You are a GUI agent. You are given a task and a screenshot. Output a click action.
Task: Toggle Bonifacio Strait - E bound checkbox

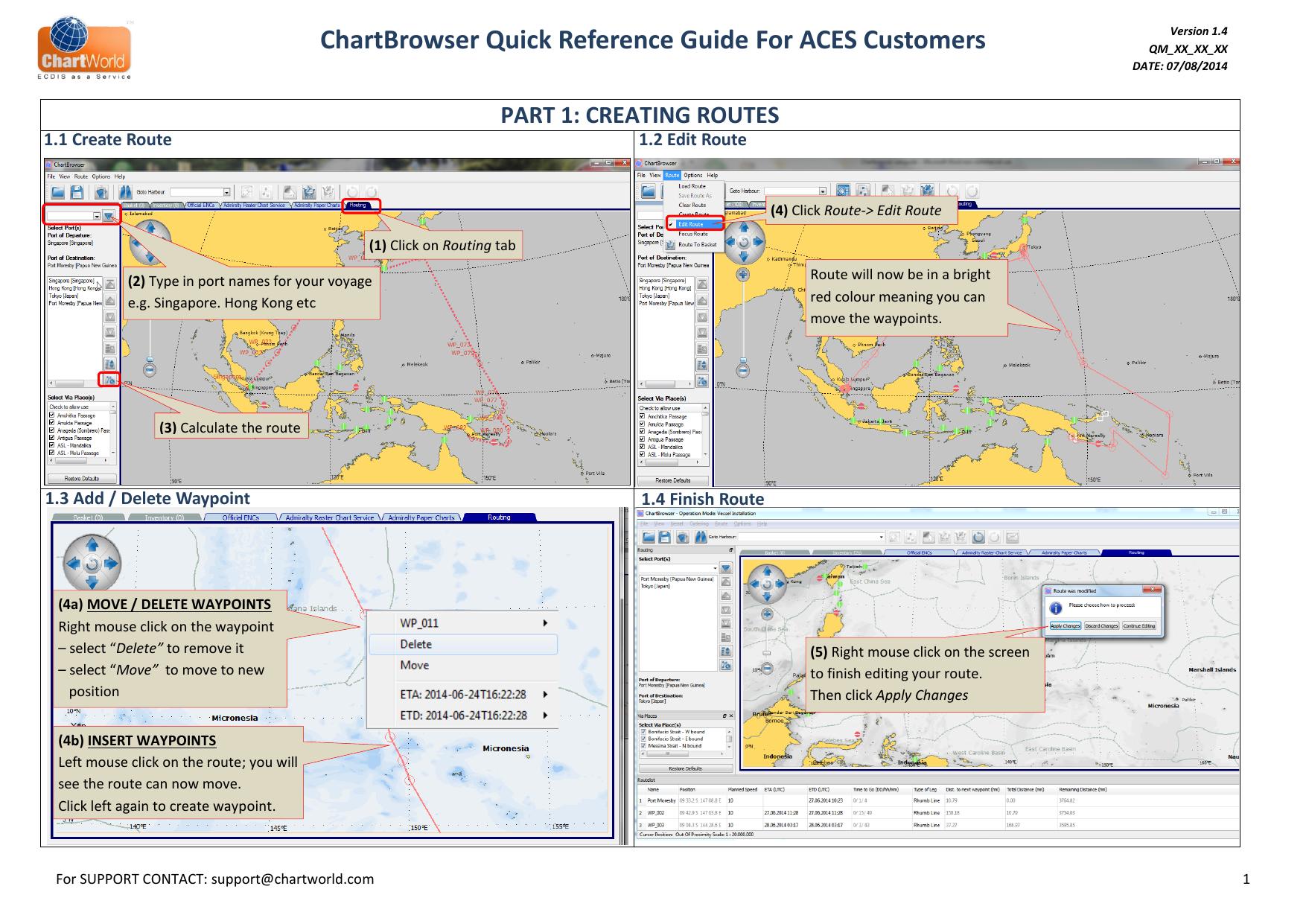point(643,739)
